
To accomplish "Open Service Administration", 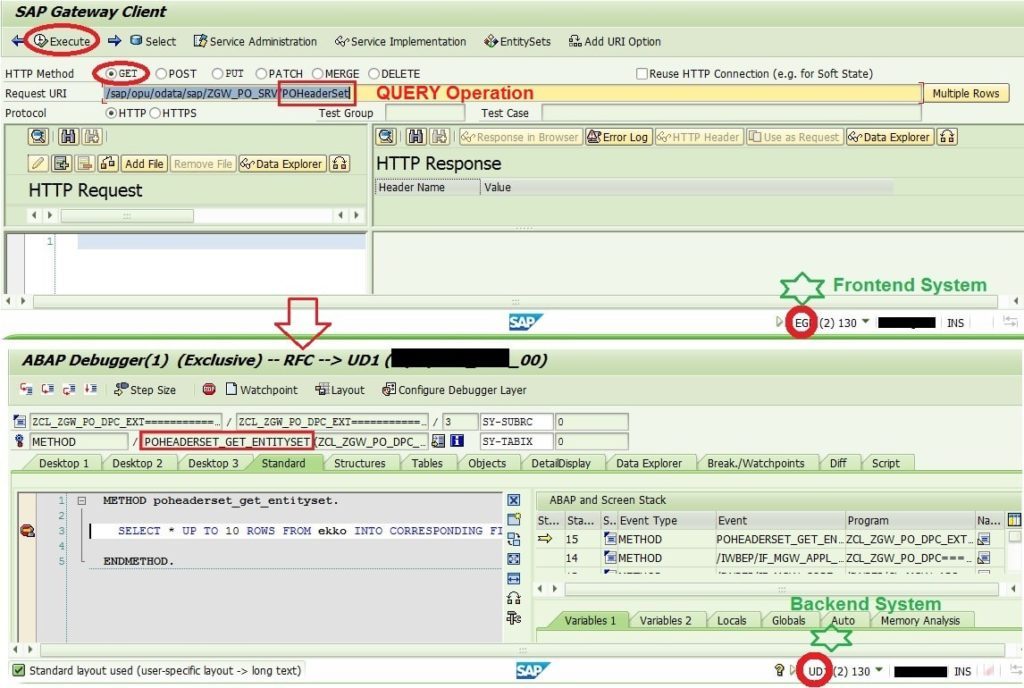I will pyautogui.click(x=255, y=41).
